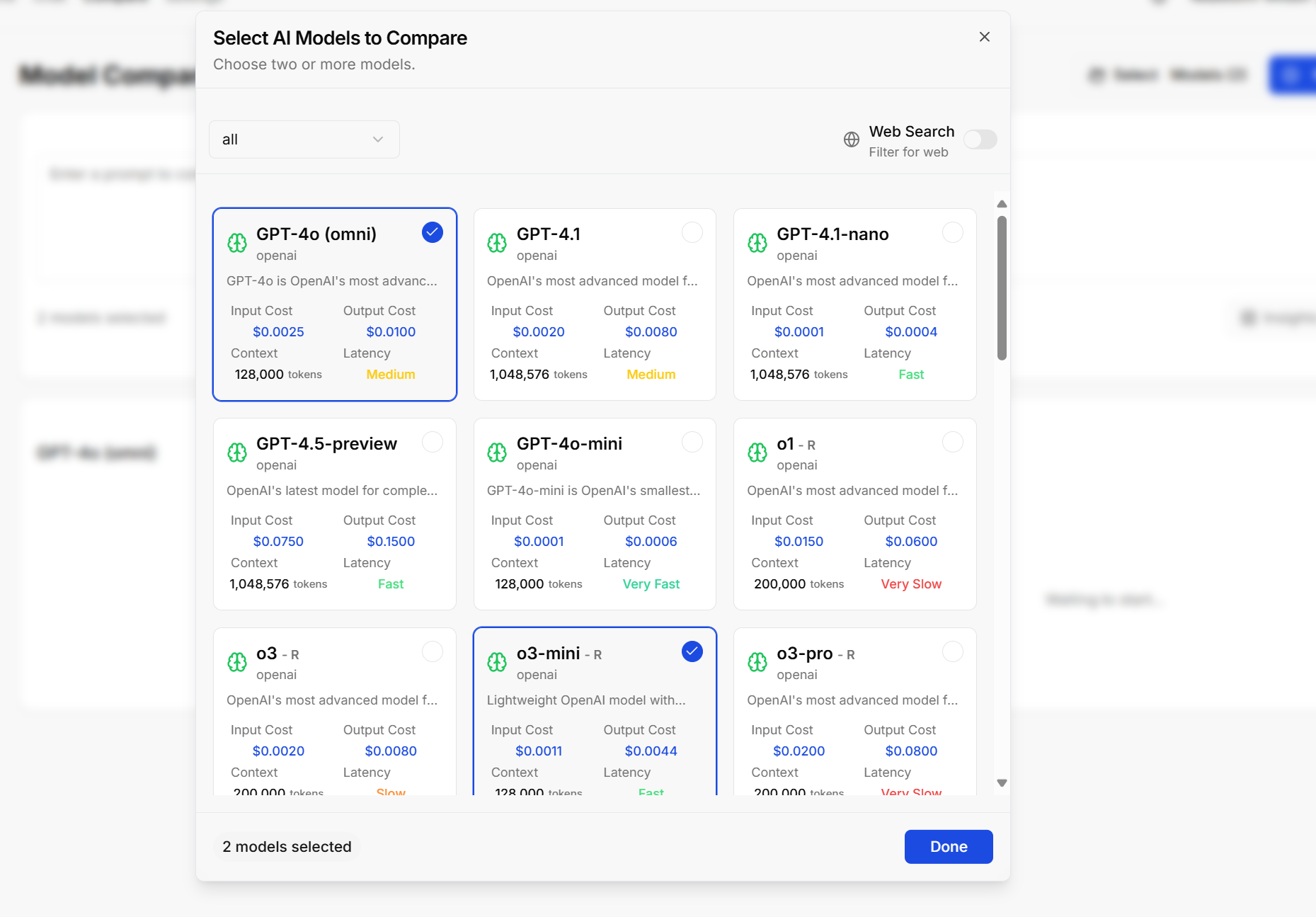Click 'OpenAI's latest model for comple...' description
This screenshot has width=1316, height=917.
click(x=332, y=491)
